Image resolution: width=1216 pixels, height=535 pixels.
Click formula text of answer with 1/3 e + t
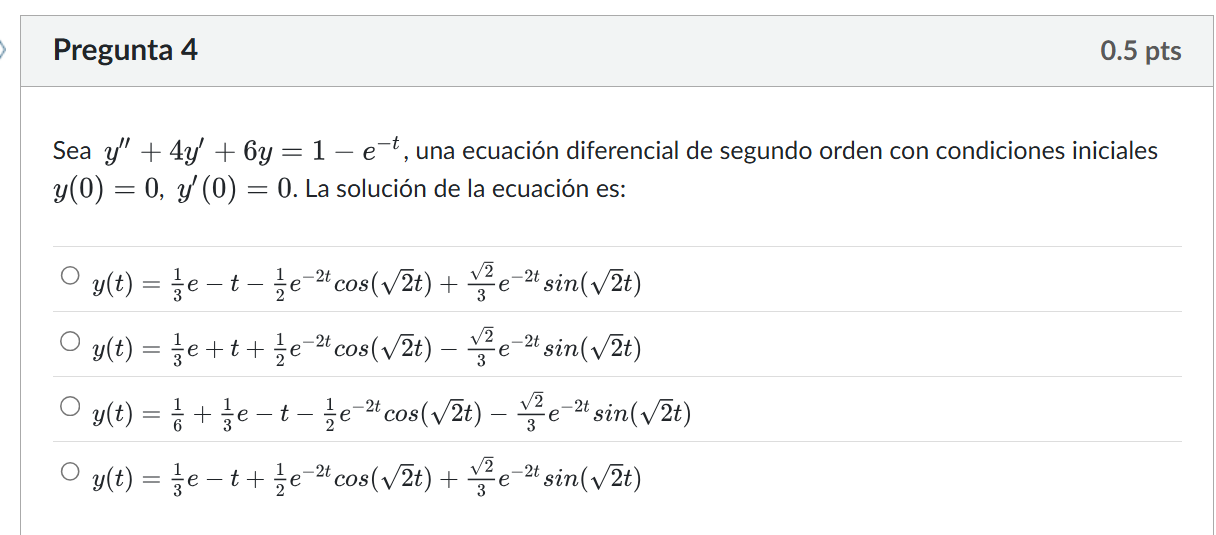[x=366, y=345]
